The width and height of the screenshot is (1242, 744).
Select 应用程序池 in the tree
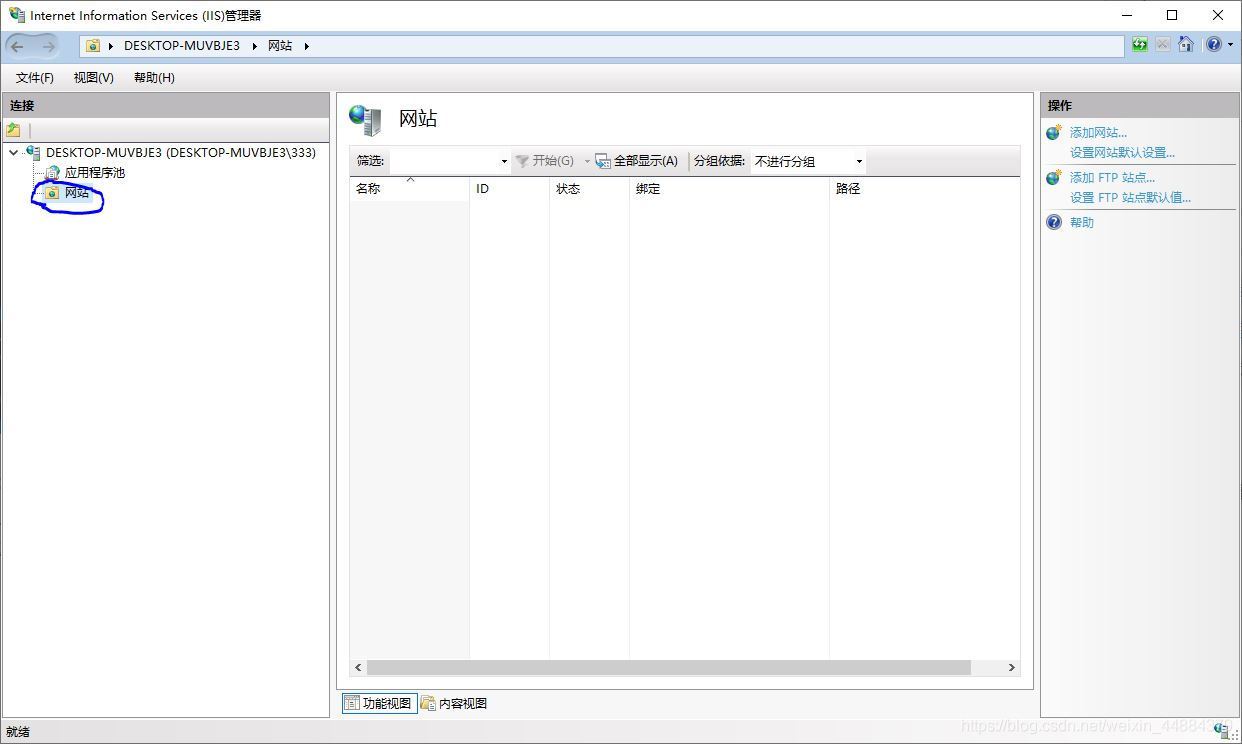point(95,173)
